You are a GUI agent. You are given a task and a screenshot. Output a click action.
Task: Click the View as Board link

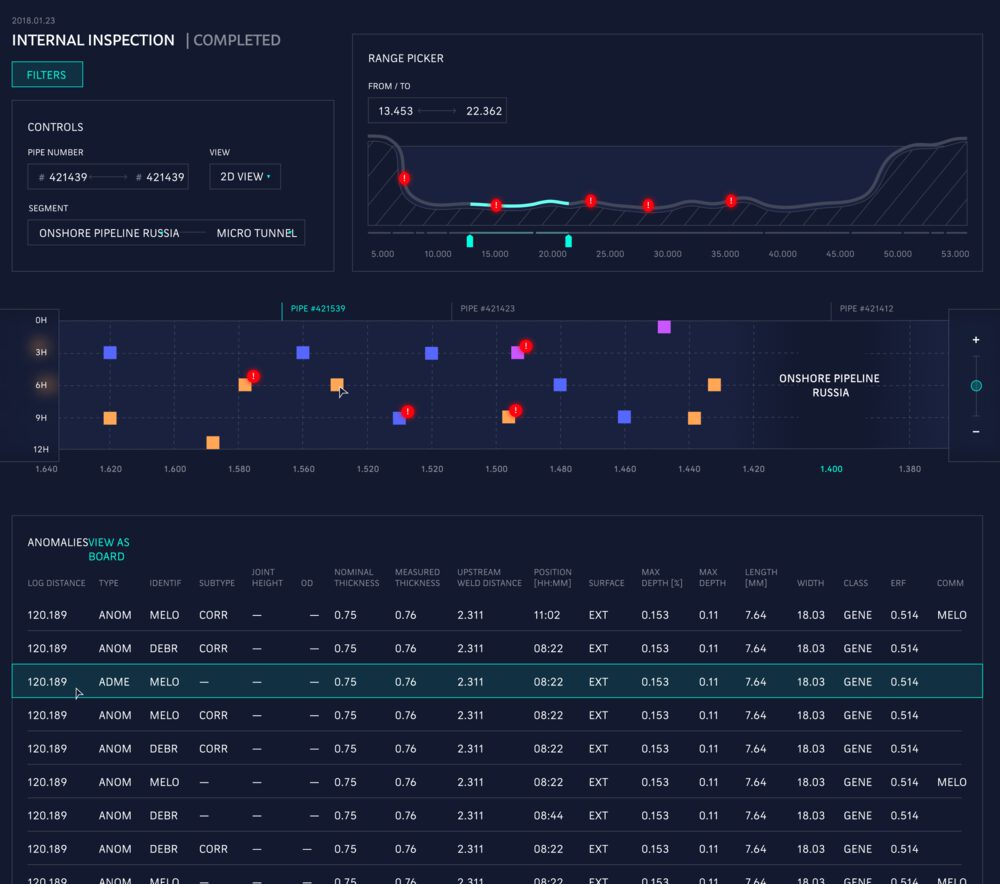click(108, 549)
